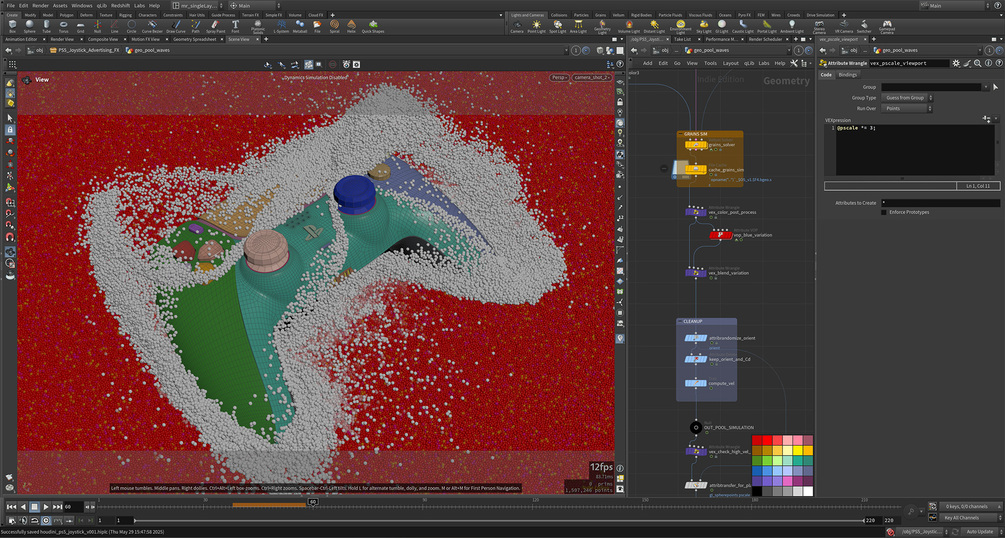
Task: Open the Redshift menu
Action: 120,5
